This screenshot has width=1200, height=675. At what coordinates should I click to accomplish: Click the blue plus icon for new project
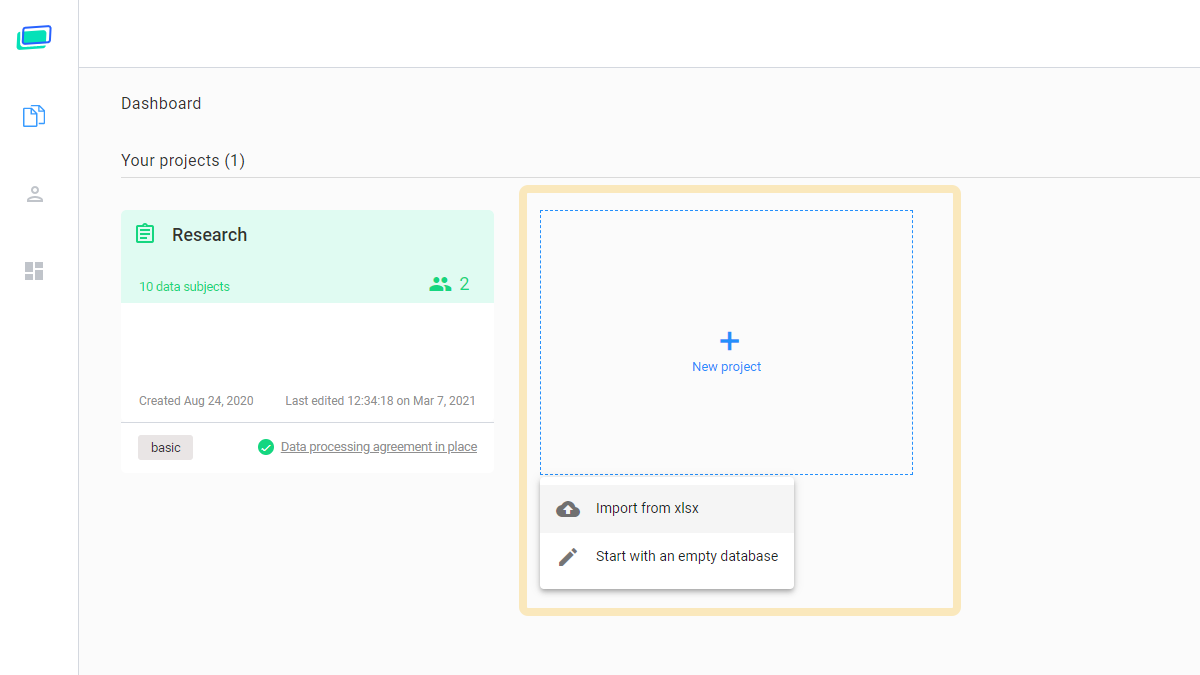(729, 341)
